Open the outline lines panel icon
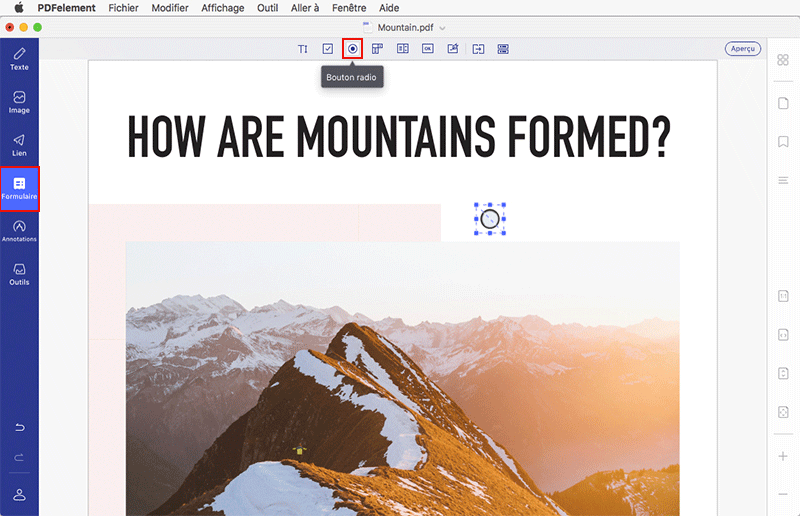The image size is (800, 516). [x=783, y=180]
